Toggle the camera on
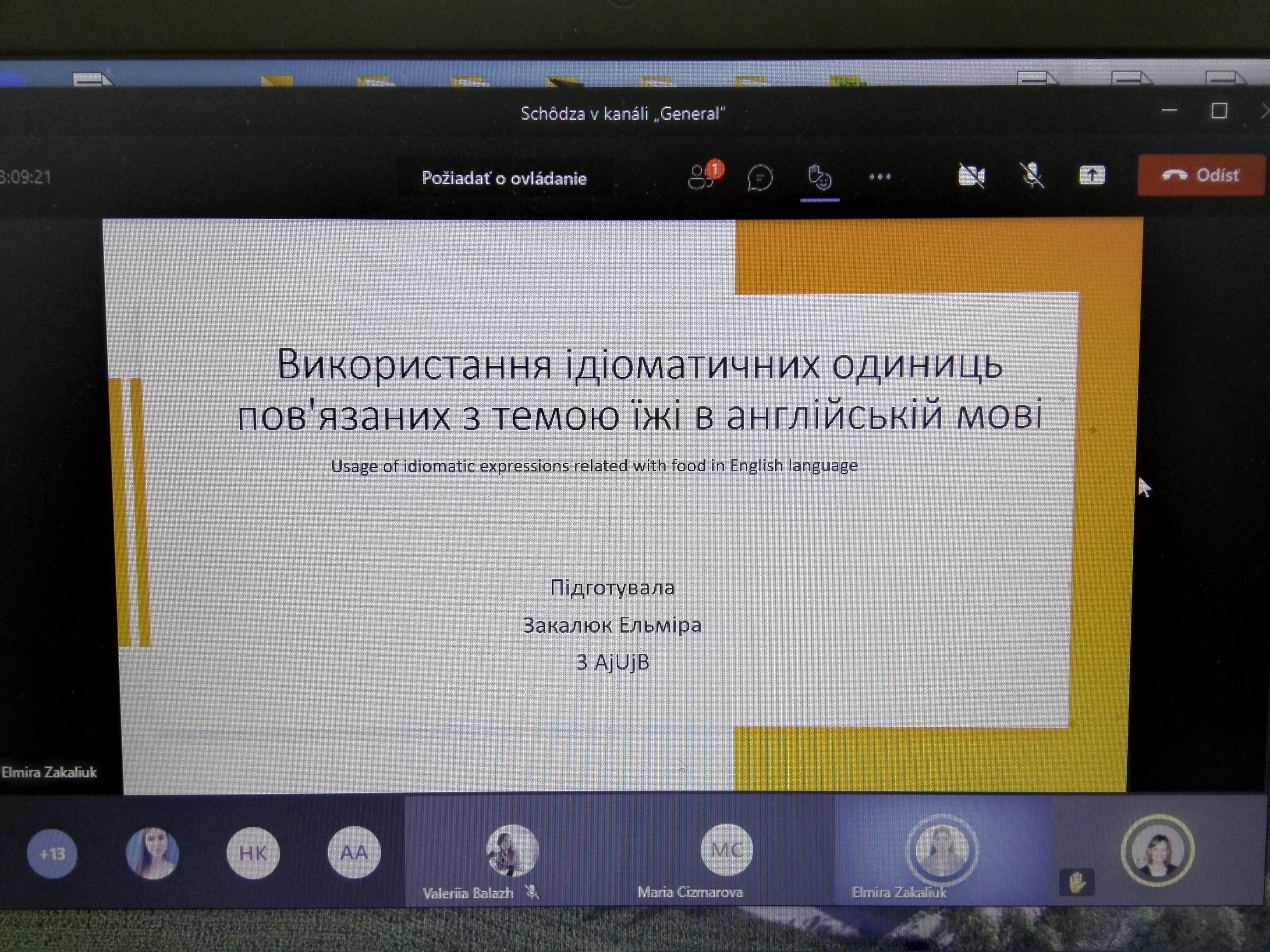 (972, 176)
